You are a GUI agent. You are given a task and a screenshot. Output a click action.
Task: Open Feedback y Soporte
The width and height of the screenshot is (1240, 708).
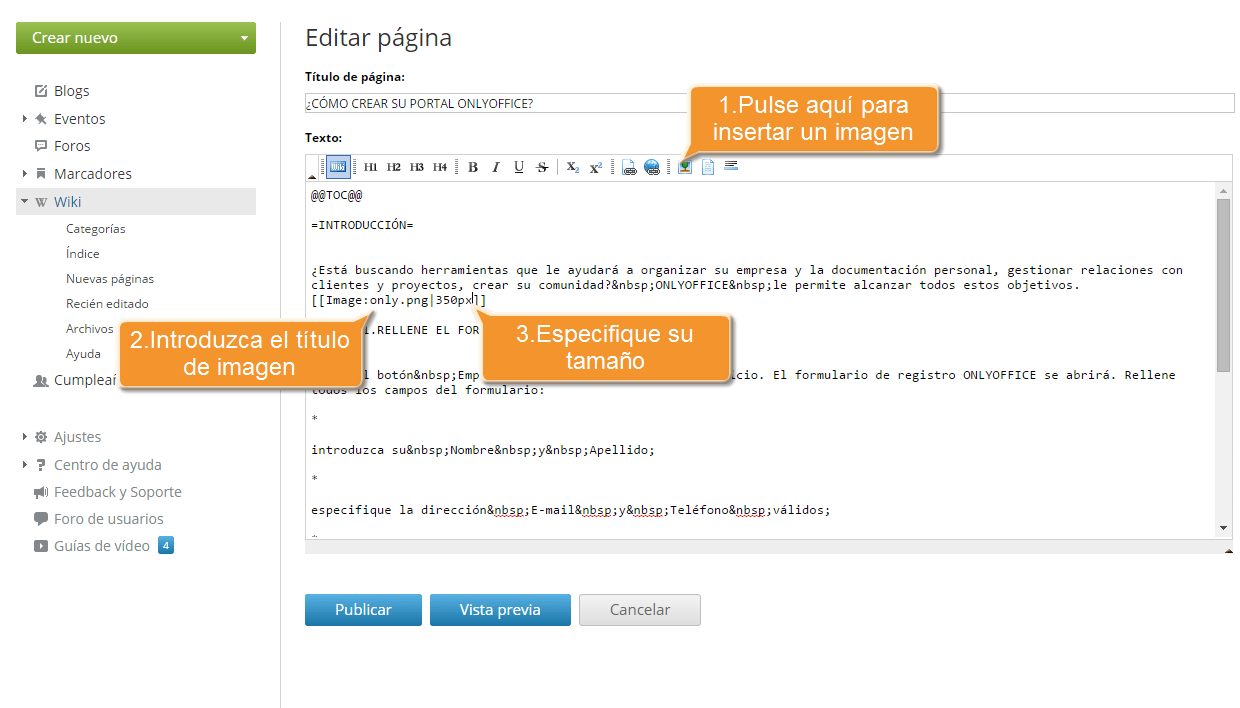118,492
